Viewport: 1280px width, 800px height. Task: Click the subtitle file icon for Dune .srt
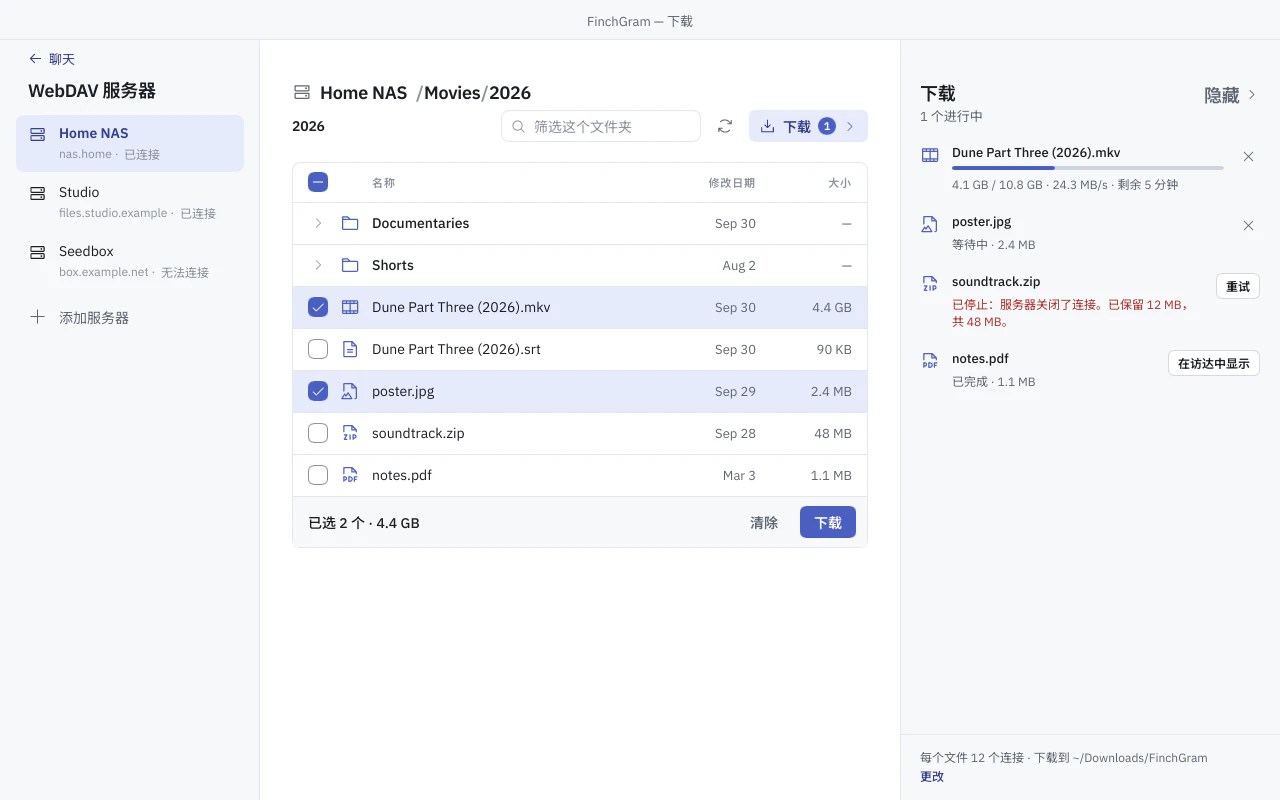click(x=350, y=349)
